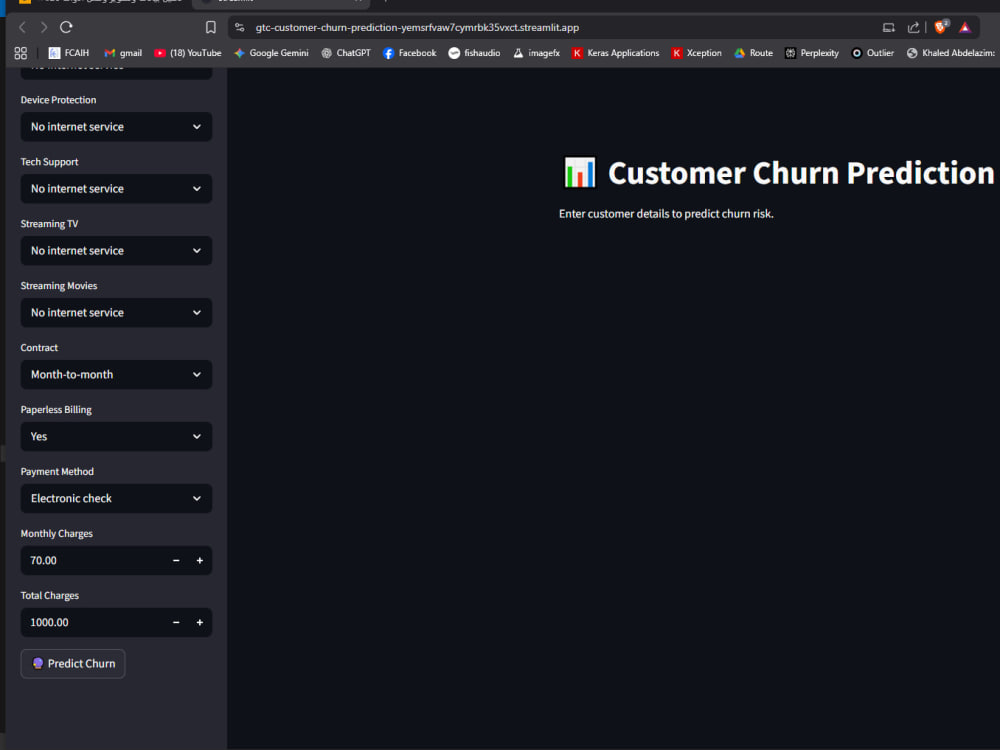
Task: Open the apps grid icon in bookmarks bar
Action: point(20,53)
